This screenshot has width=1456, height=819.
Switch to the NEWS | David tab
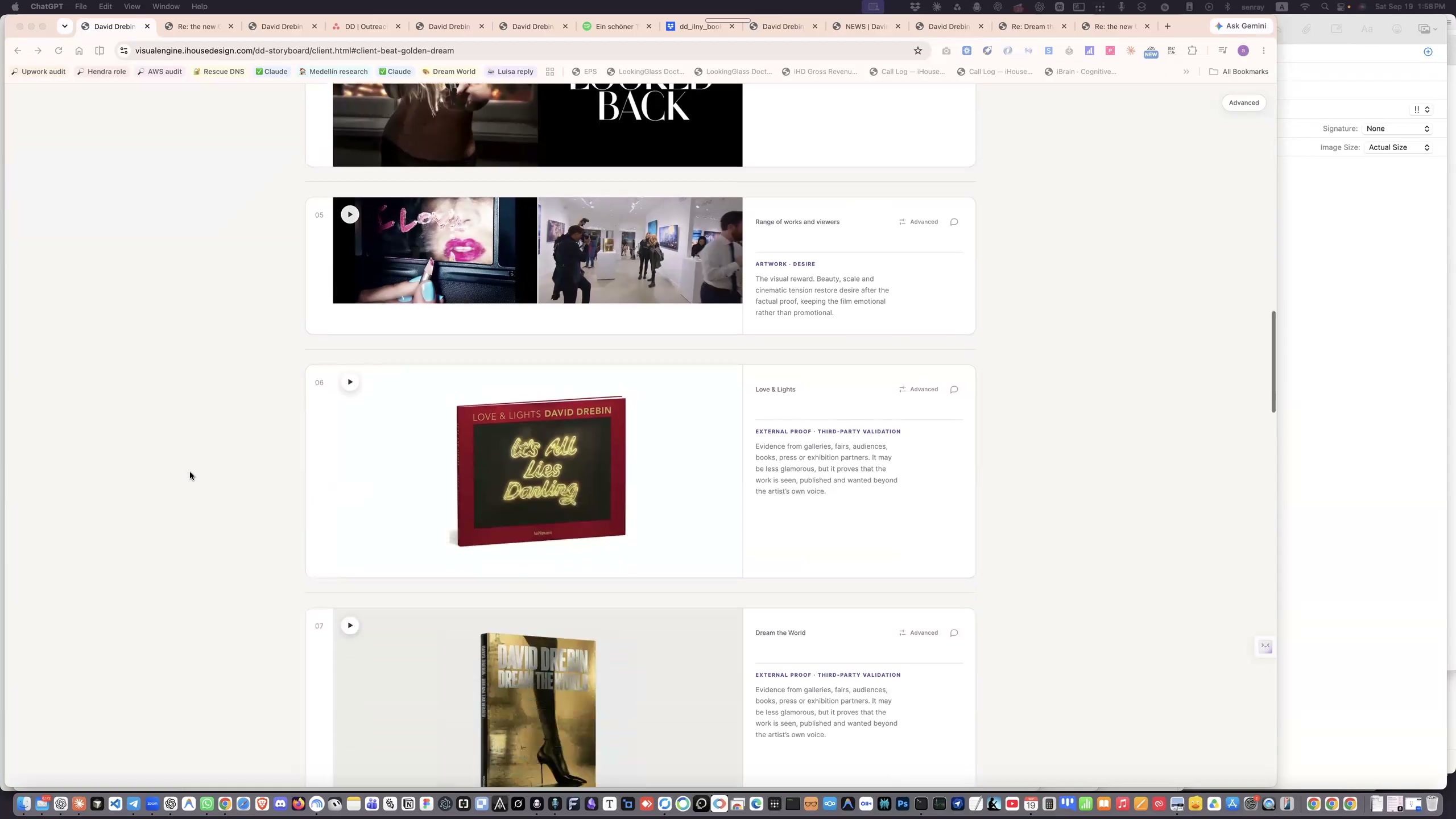click(x=866, y=26)
